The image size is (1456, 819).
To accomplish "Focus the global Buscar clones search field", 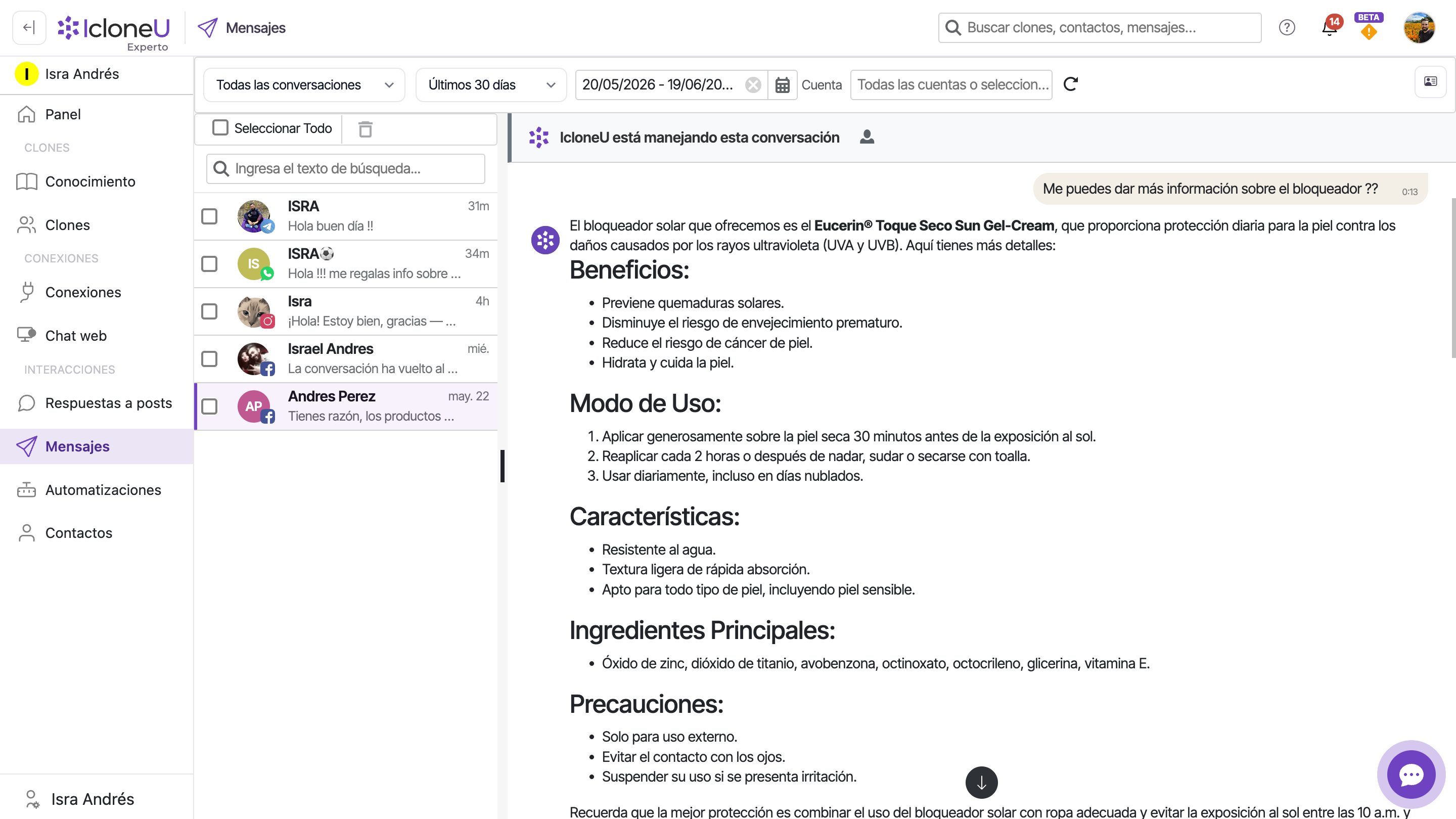I will click(x=1100, y=28).
